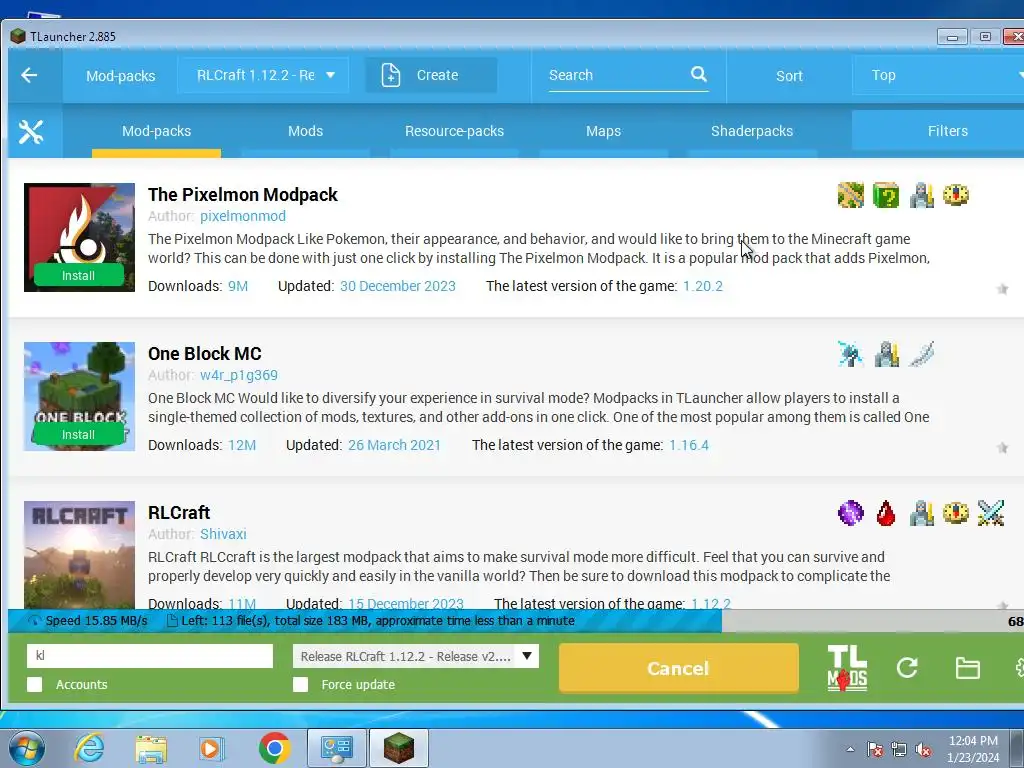Click the file-plus icon on Create
Viewport: 1024px width, 768px height.
(391, 75)
